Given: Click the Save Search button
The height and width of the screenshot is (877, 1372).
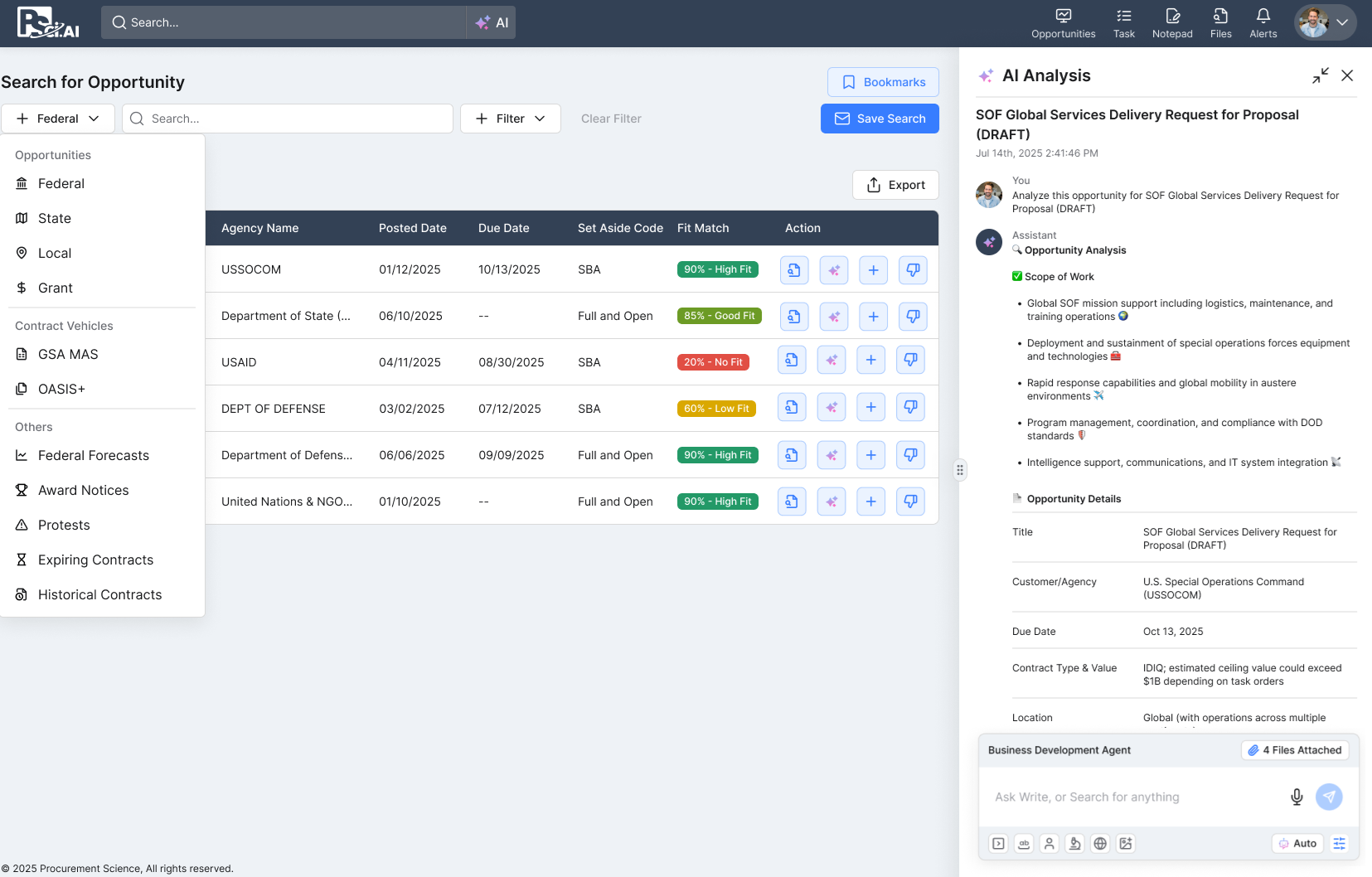Looking at the screenshot, I should 880,119.
